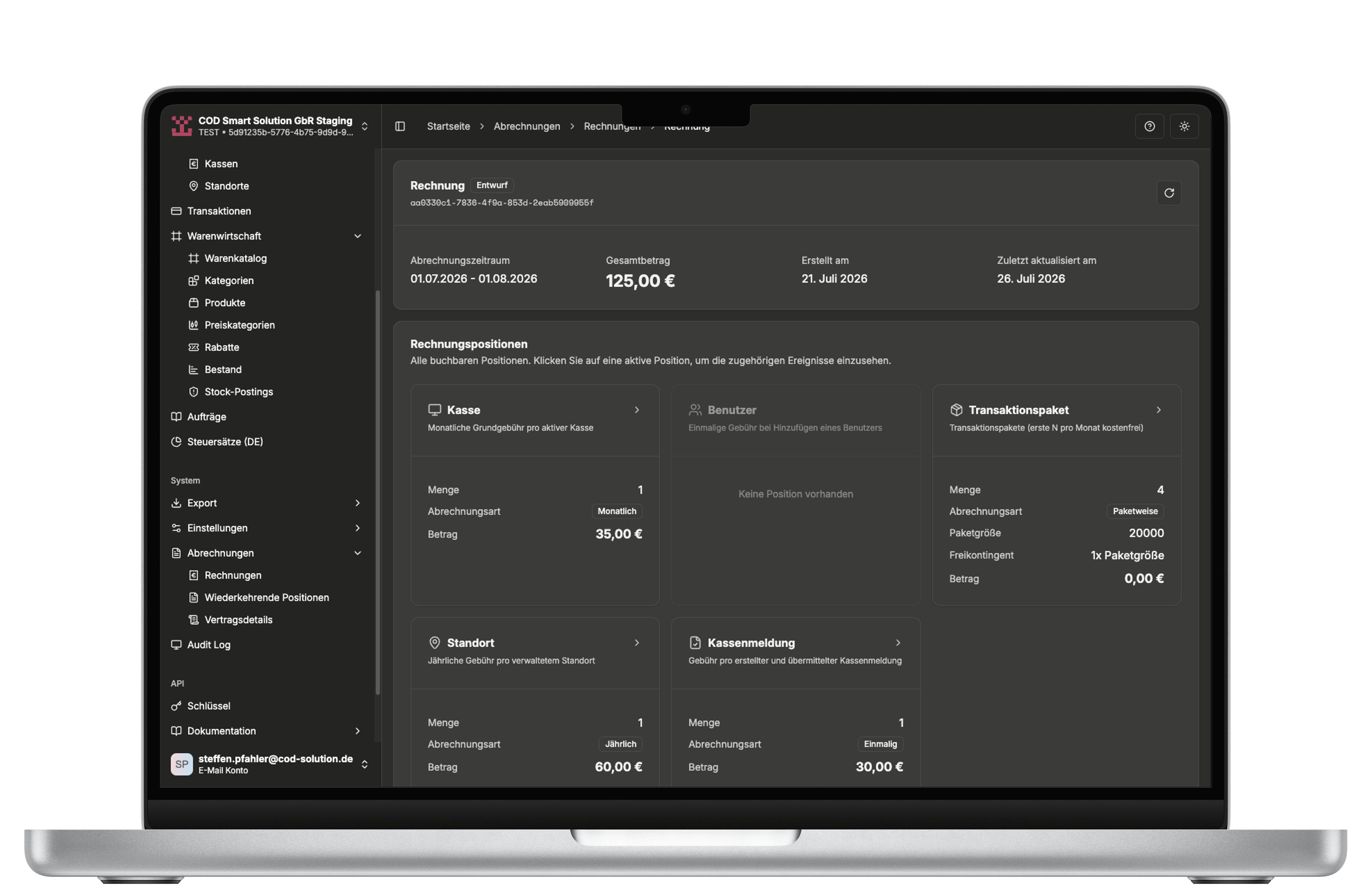Click the Standort amount 60,00 €
The width and height of the screenshot is (1372, 892).
point(619,767)
